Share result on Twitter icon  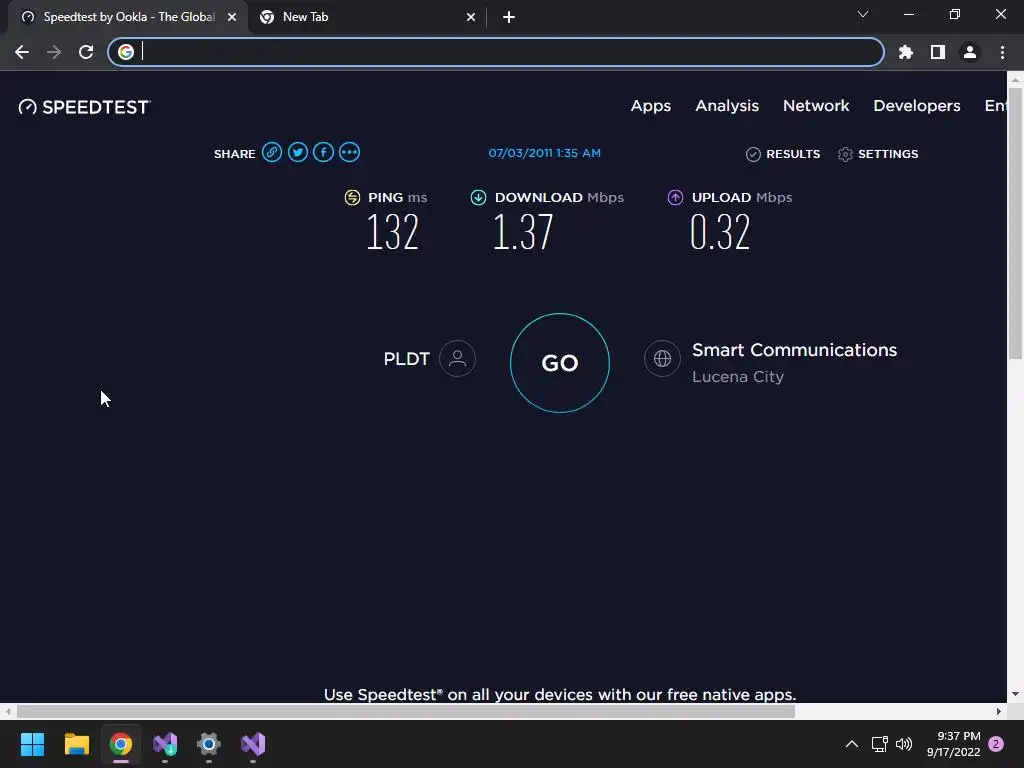click(x=298, y=152)
